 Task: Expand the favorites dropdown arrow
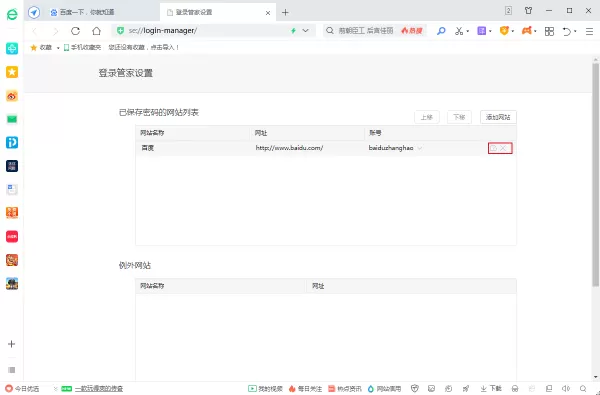coord(58,48)
